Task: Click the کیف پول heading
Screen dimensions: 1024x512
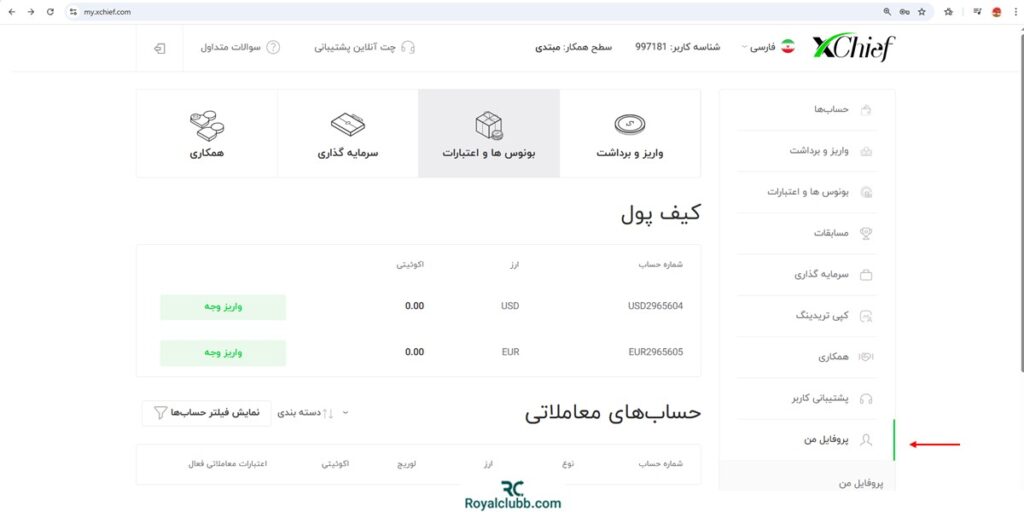Action: [660, 214]
